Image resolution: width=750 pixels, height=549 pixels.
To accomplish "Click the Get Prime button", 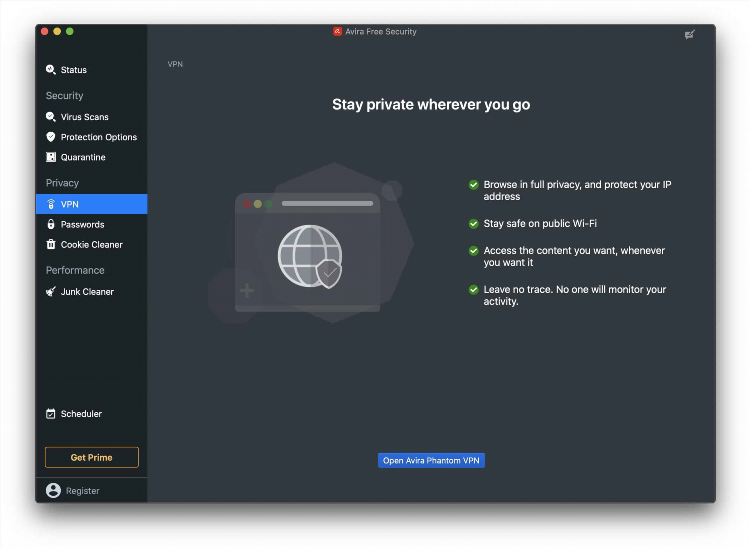I will pos(92,457).
